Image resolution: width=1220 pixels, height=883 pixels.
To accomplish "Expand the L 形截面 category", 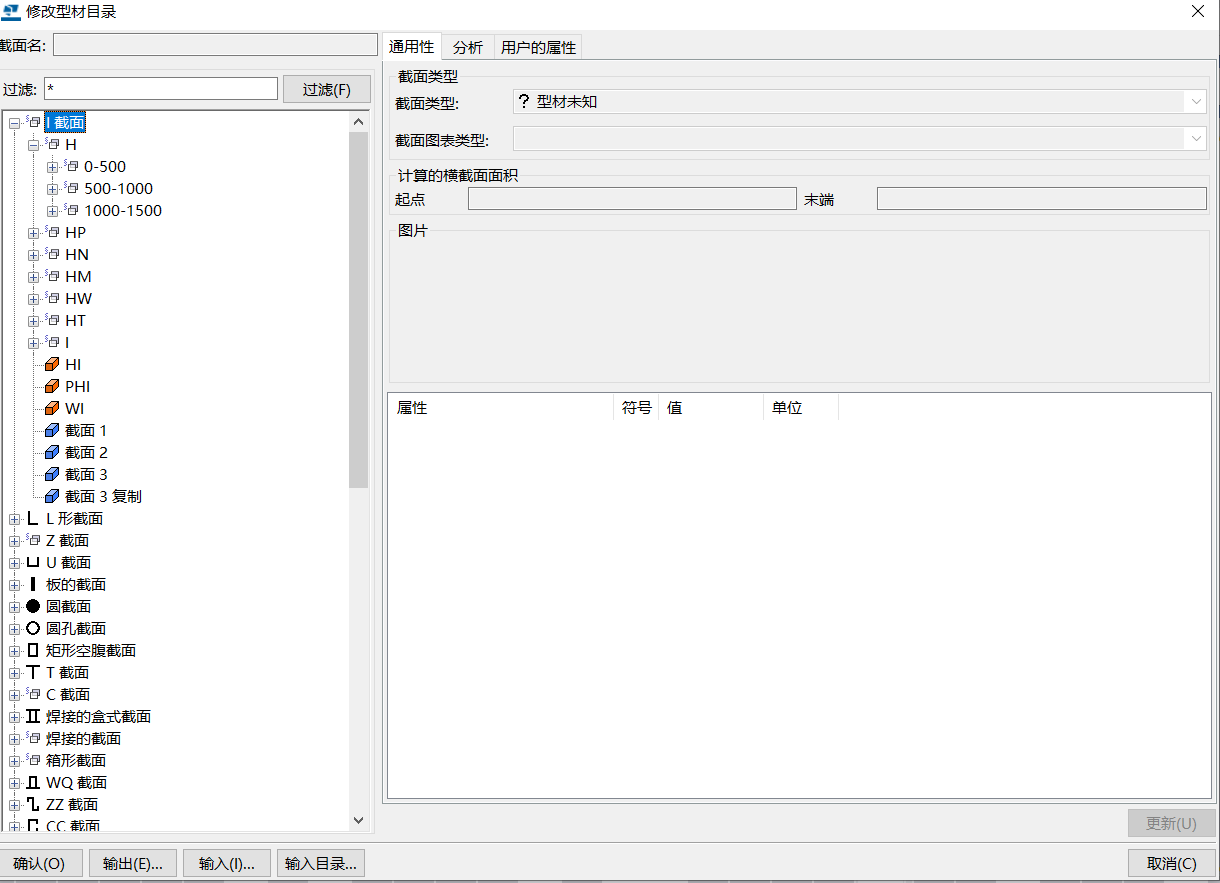I will (14, 519).
